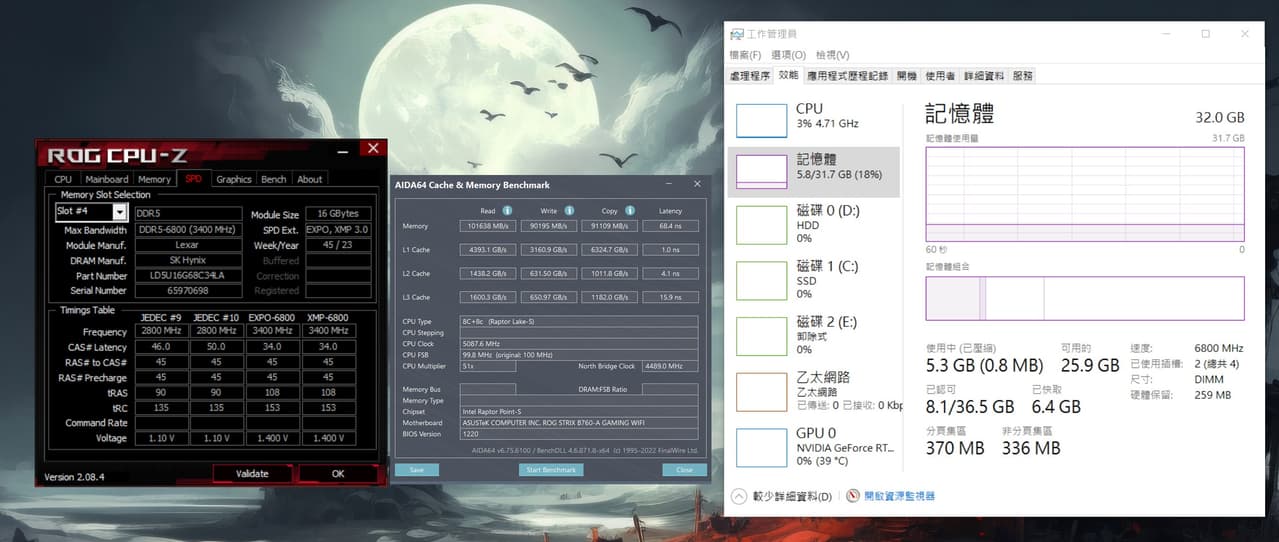Click the Memory Write value 90195 MB/s
The height and width of the screenshot is (542, 1279).
[x=549, y=226]
